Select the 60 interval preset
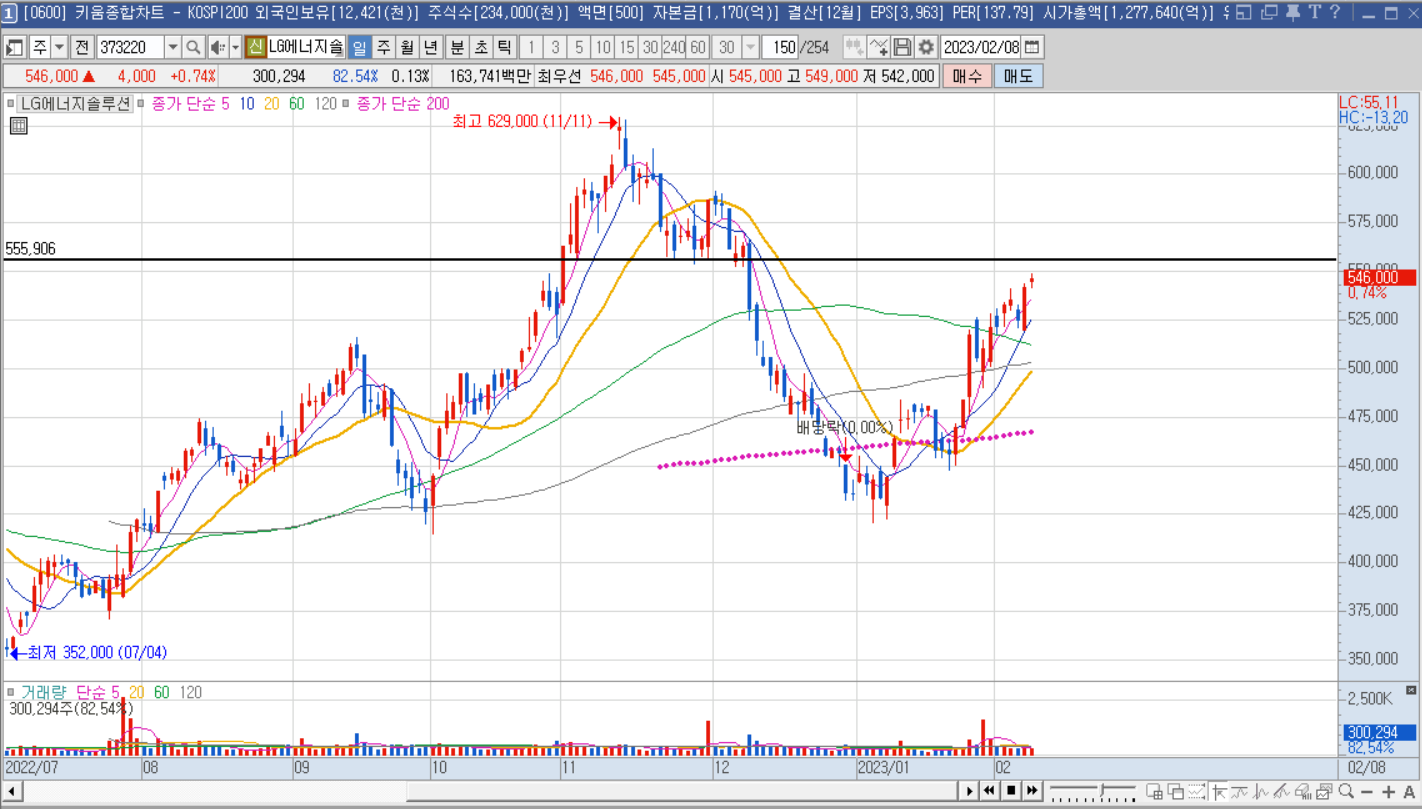Image resolution: width=1422 pixels, height=809 pixels. (x=698, y=47)
